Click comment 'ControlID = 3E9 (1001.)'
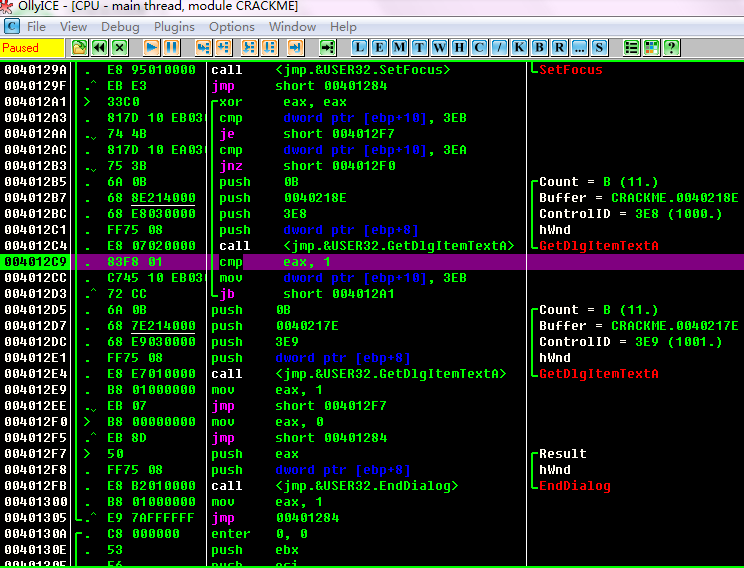The height and width of the screenshot is (568, 744). point(631,342)
